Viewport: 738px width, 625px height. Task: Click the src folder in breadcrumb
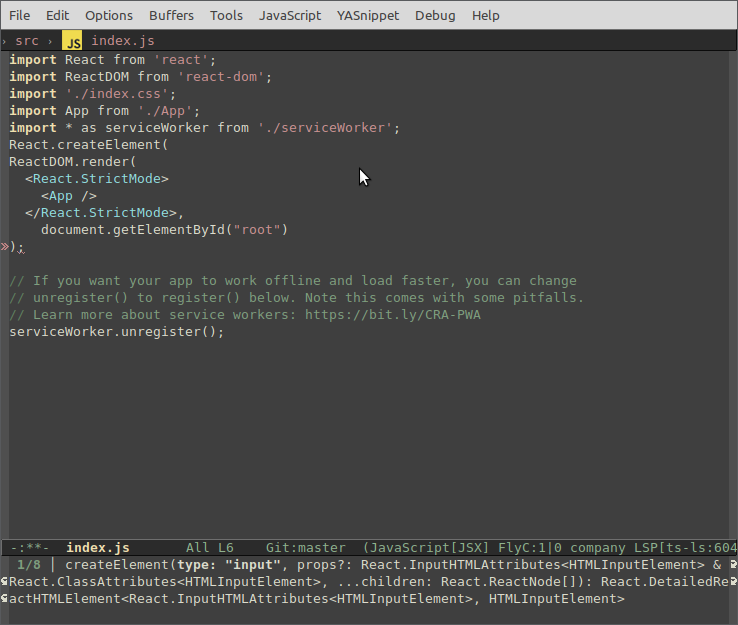pyautogui.click(x=27, y=41)
